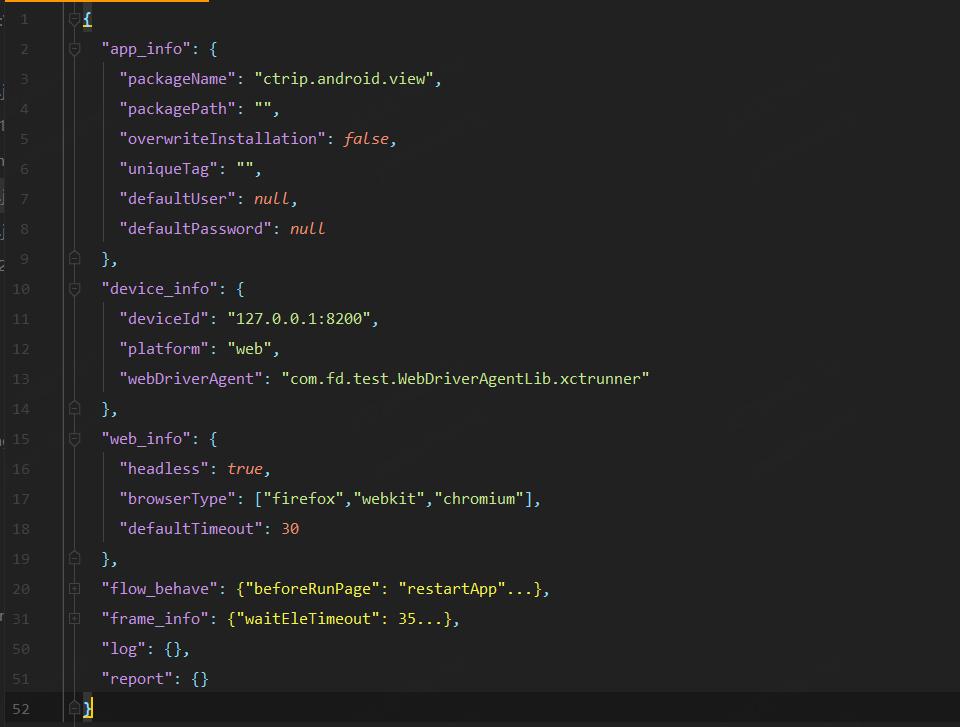
Task: Click line number 52 in the gutter
Action: (21, 709)
